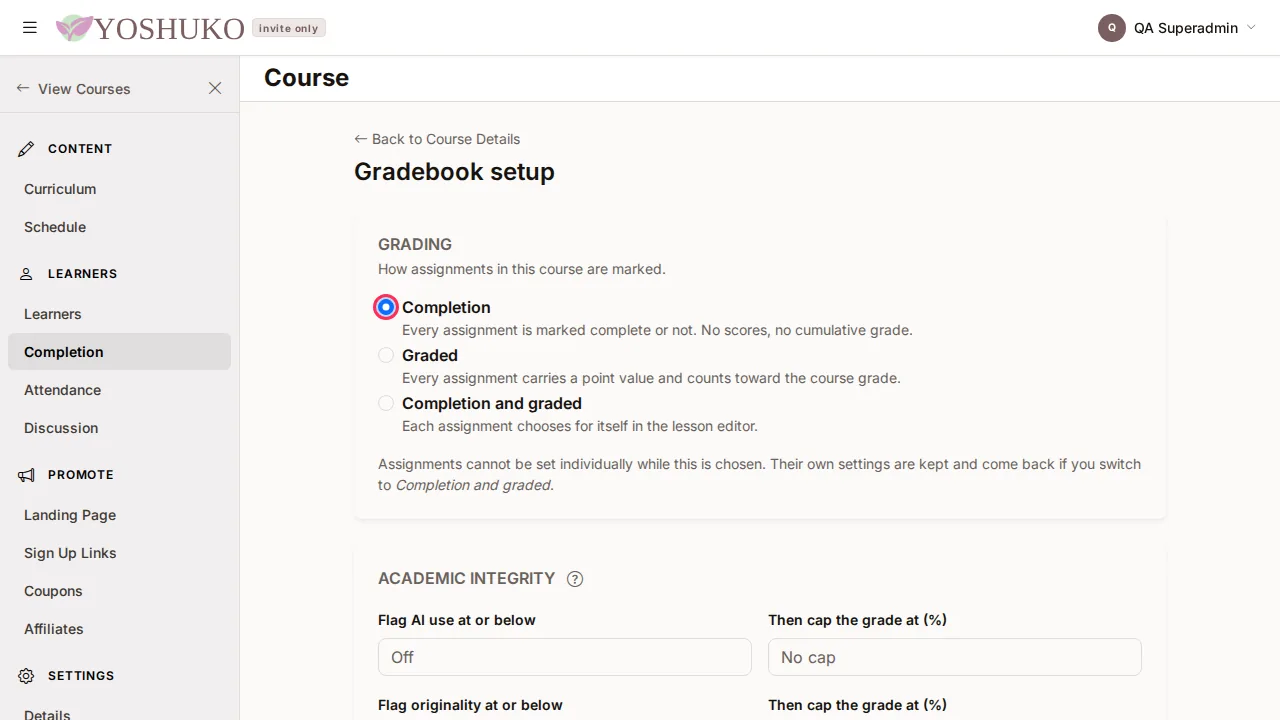Viewport: 1280px width, 720px height.
Task: Click the LEARNERS section header
Action: 83,274
